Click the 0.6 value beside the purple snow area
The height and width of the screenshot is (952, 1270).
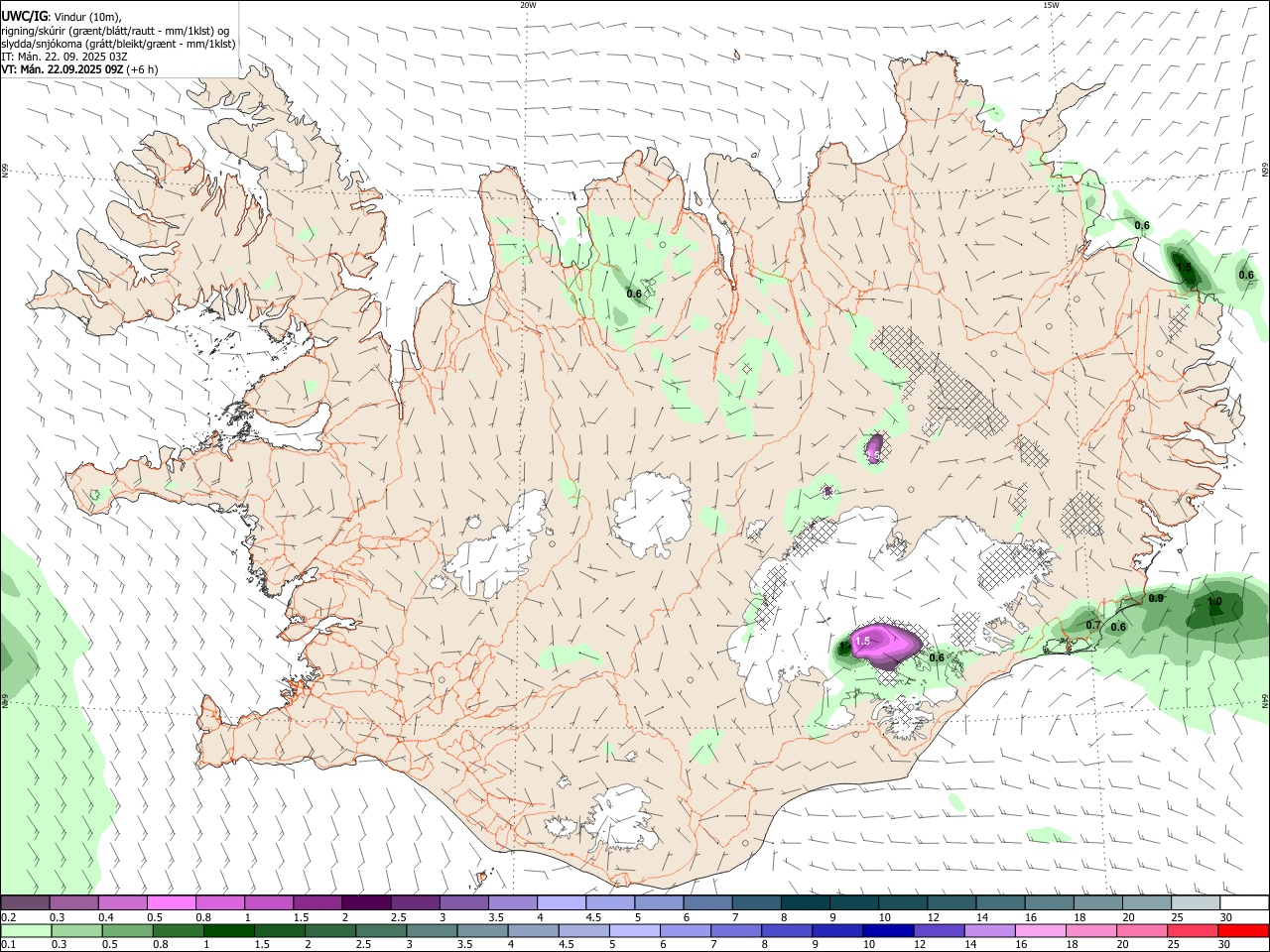pos(937,657)
